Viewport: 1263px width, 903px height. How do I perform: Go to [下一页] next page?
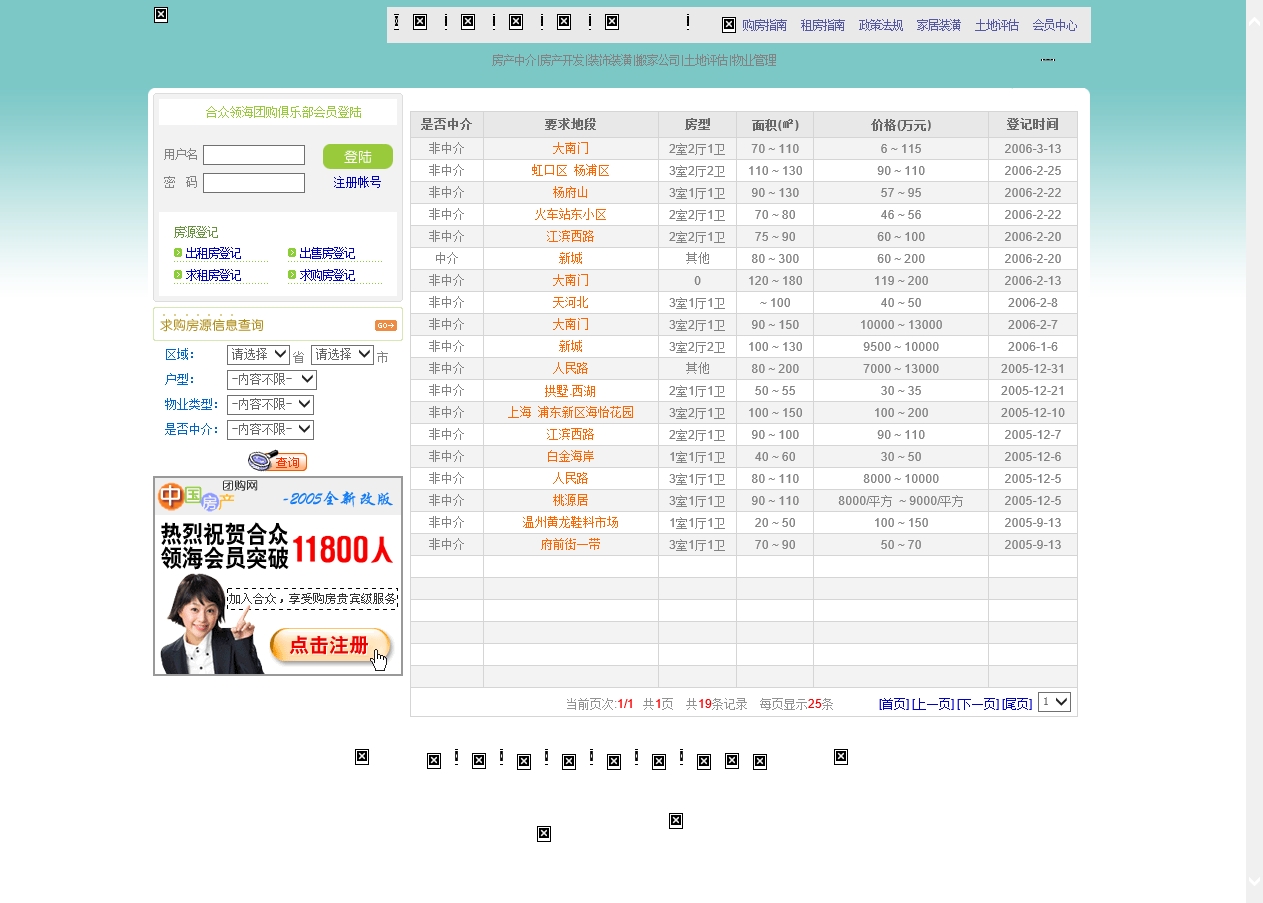pos(978,704)
